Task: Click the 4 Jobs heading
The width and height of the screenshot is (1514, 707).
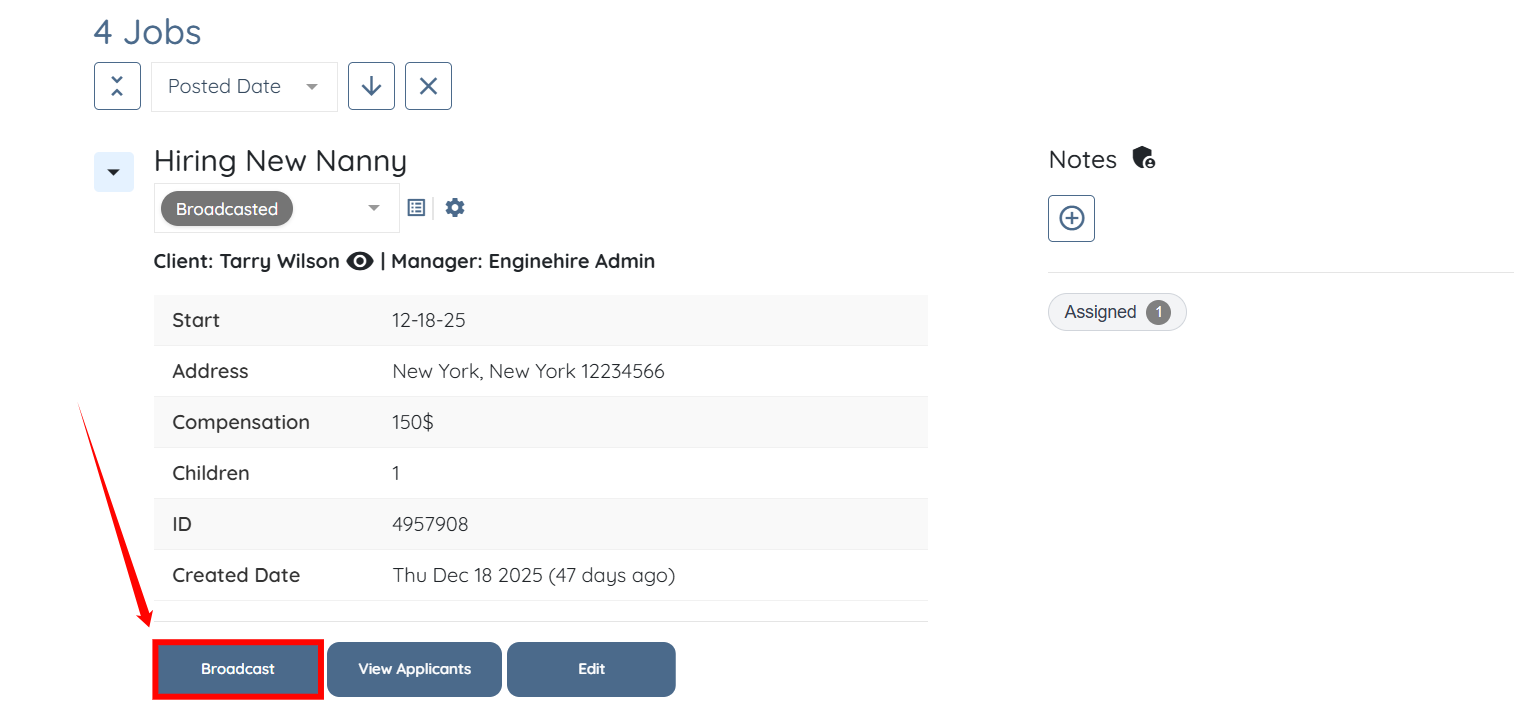Action: (147, 32)
